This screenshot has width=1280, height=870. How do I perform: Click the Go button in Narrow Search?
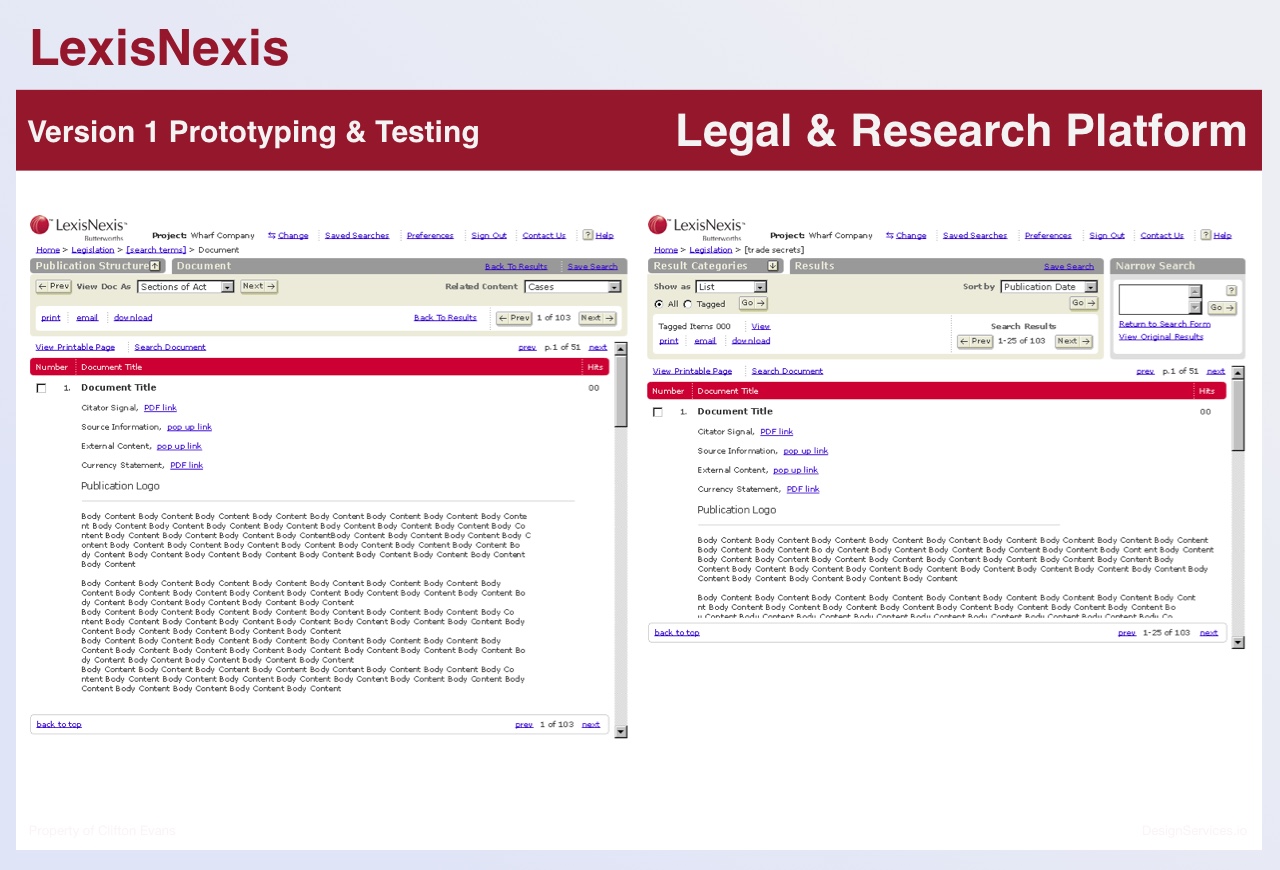click(x=1221, y=308)
